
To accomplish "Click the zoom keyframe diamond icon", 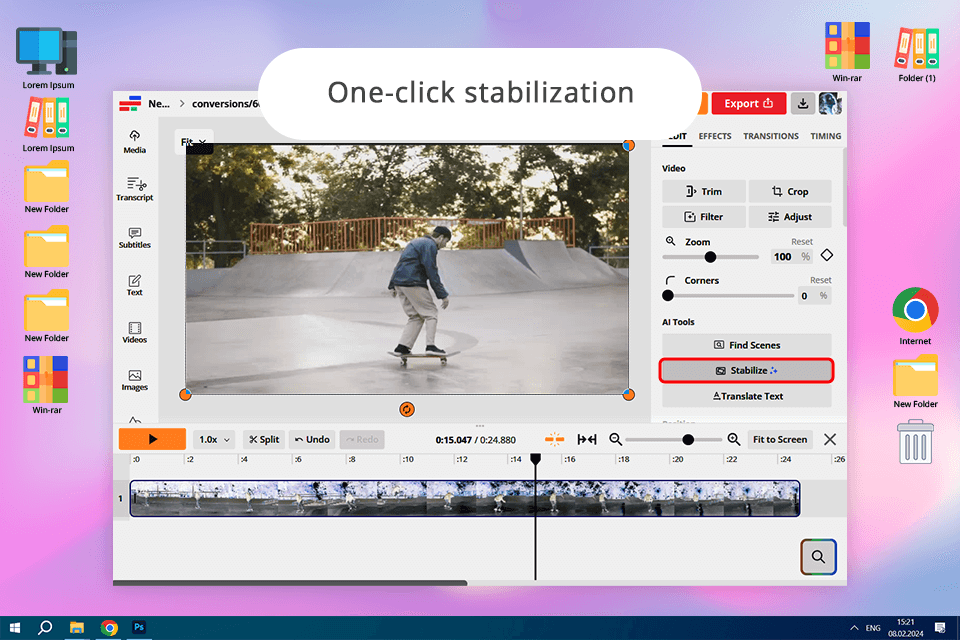I will pyautogui.click(x=827, y=255).
